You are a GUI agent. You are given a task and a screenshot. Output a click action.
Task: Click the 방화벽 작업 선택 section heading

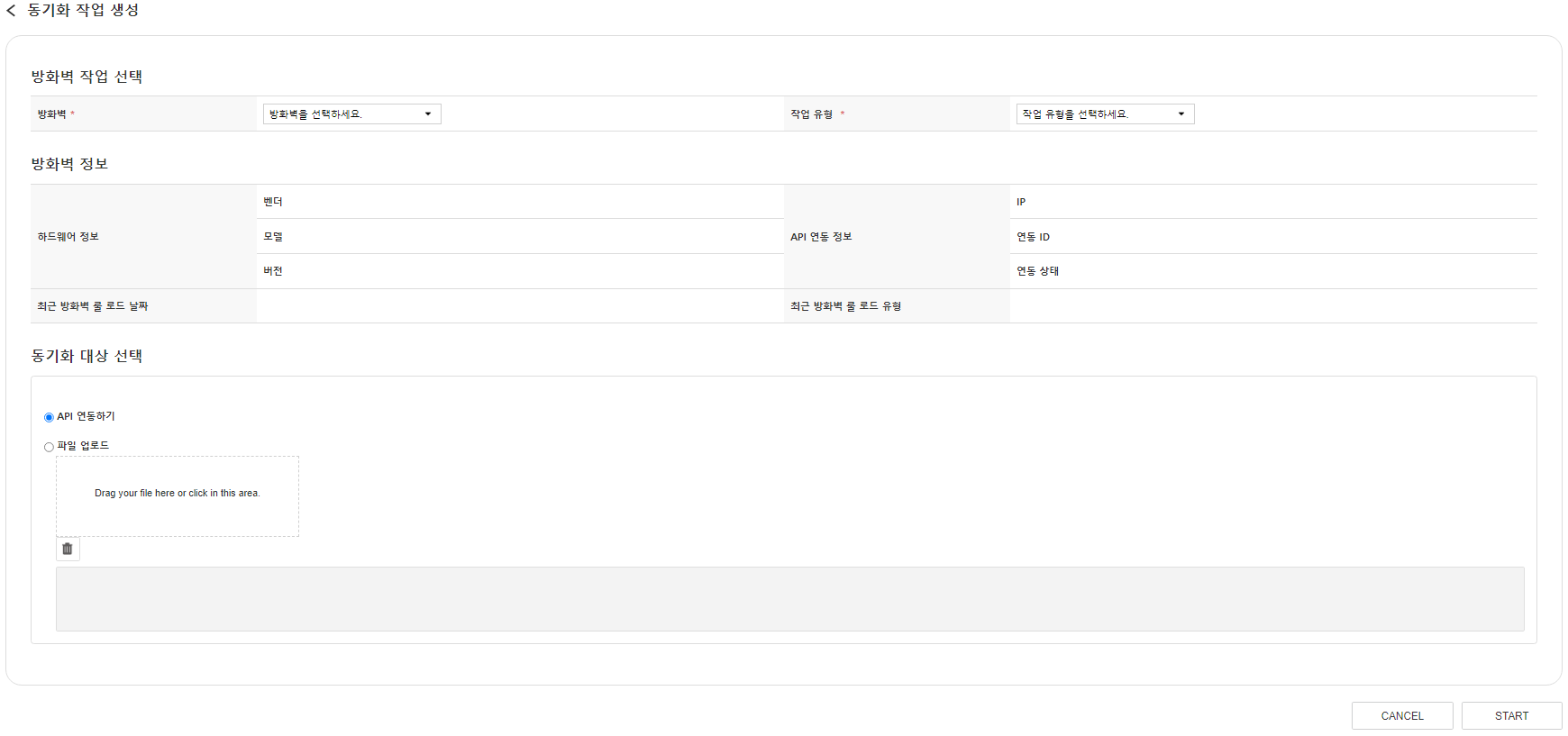pyautogui.click(x=87, y=77)
